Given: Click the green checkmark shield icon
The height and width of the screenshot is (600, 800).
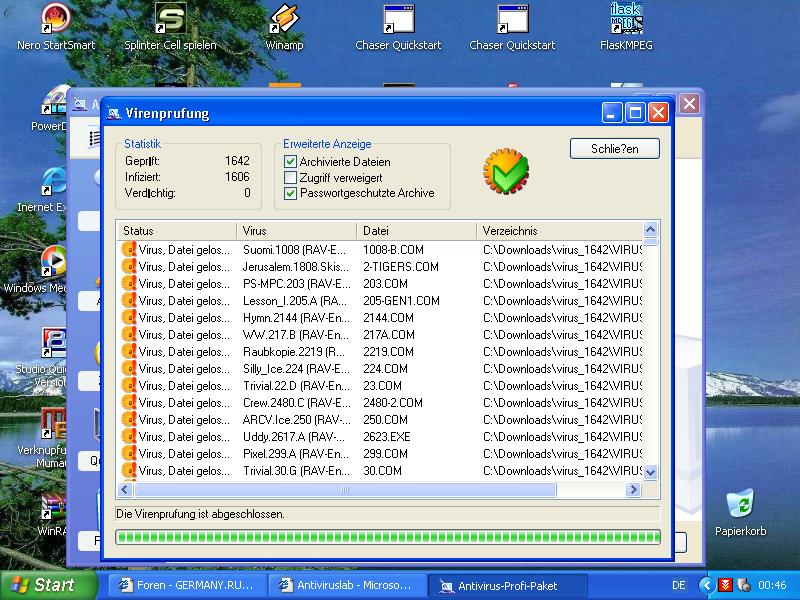Looking at the screenshot, I should (x=505, y=170).
